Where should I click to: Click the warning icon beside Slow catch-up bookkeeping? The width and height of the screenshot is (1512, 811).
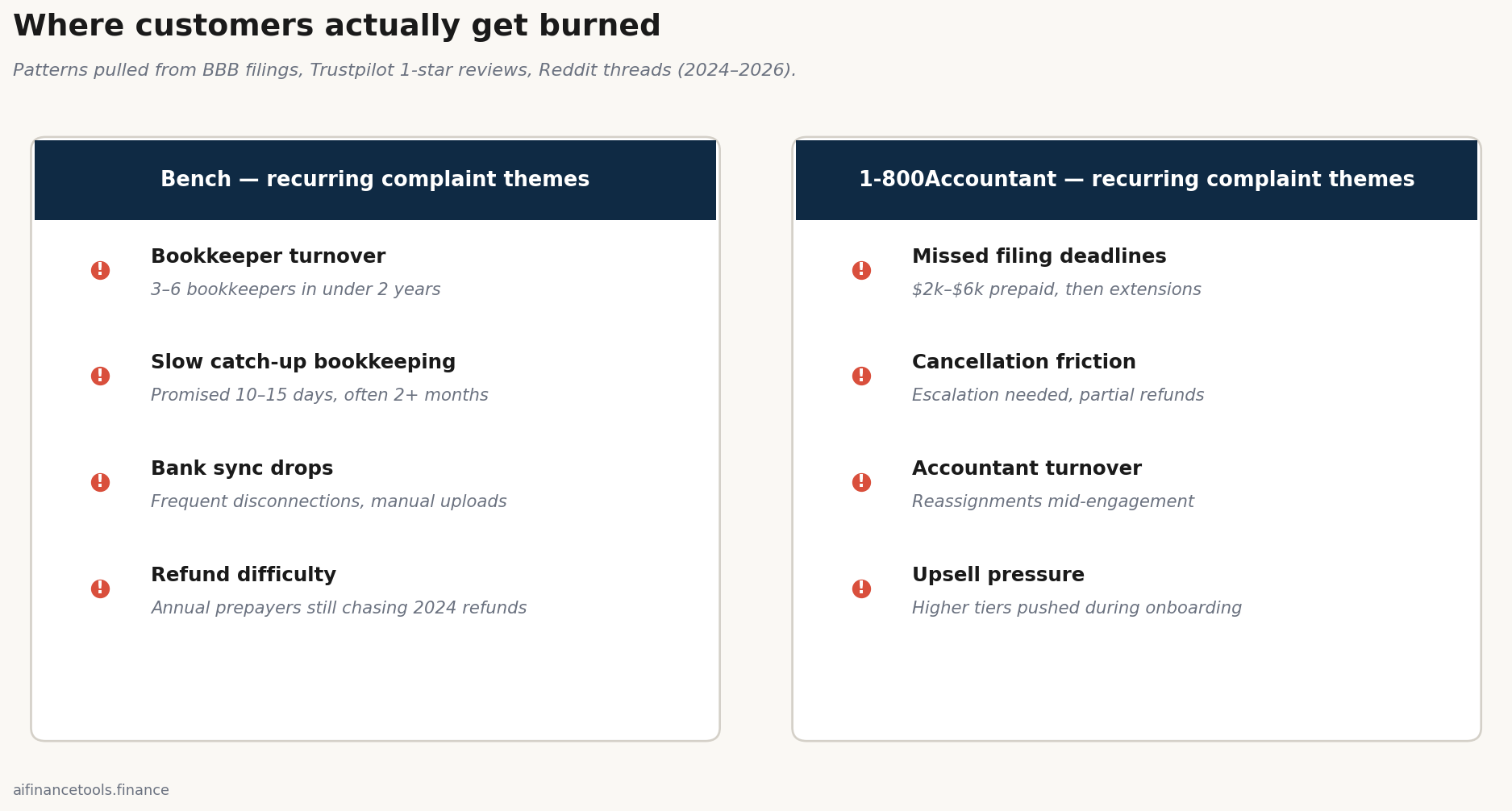pos(100,376)
